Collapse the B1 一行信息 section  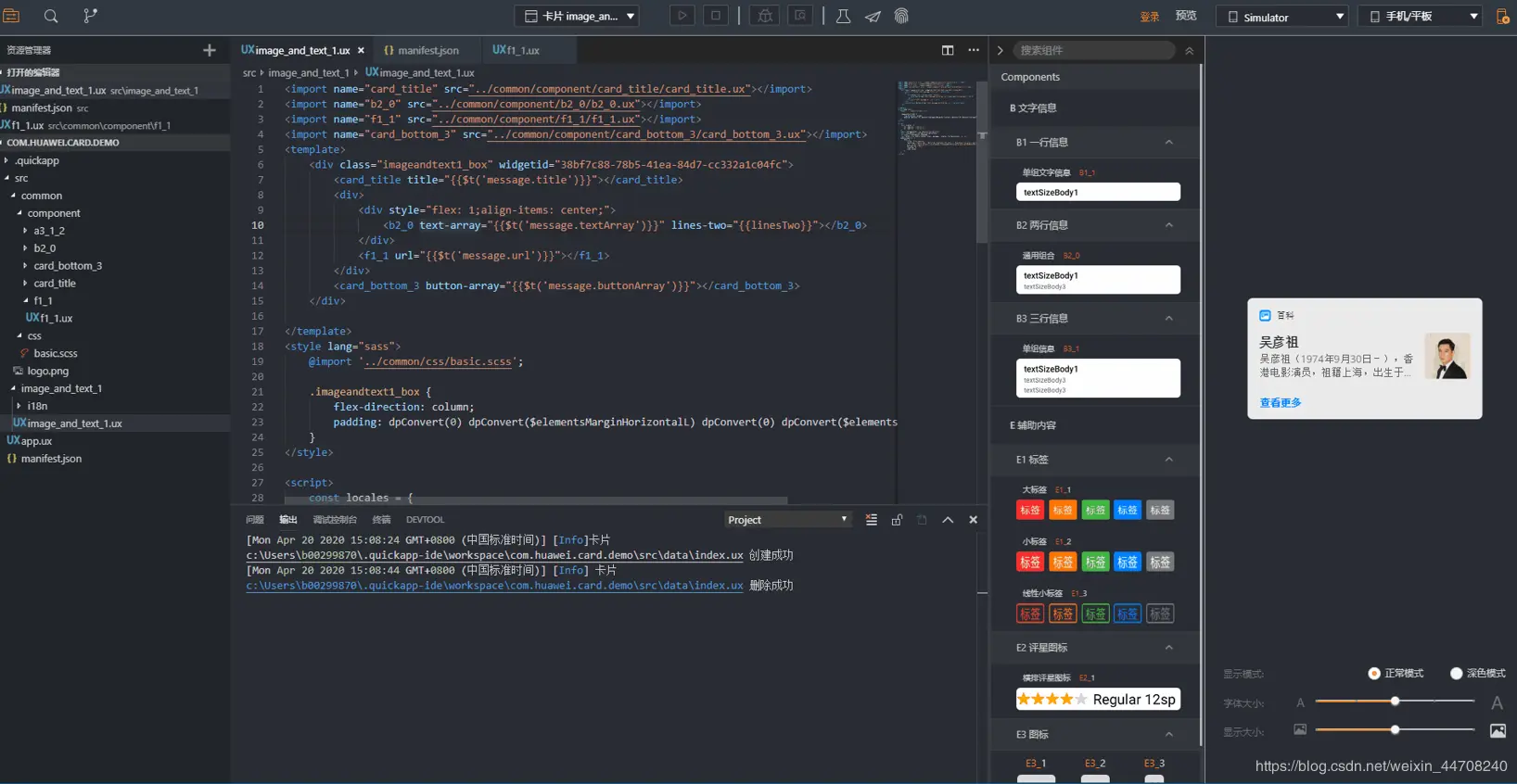tap(1168, 143)
